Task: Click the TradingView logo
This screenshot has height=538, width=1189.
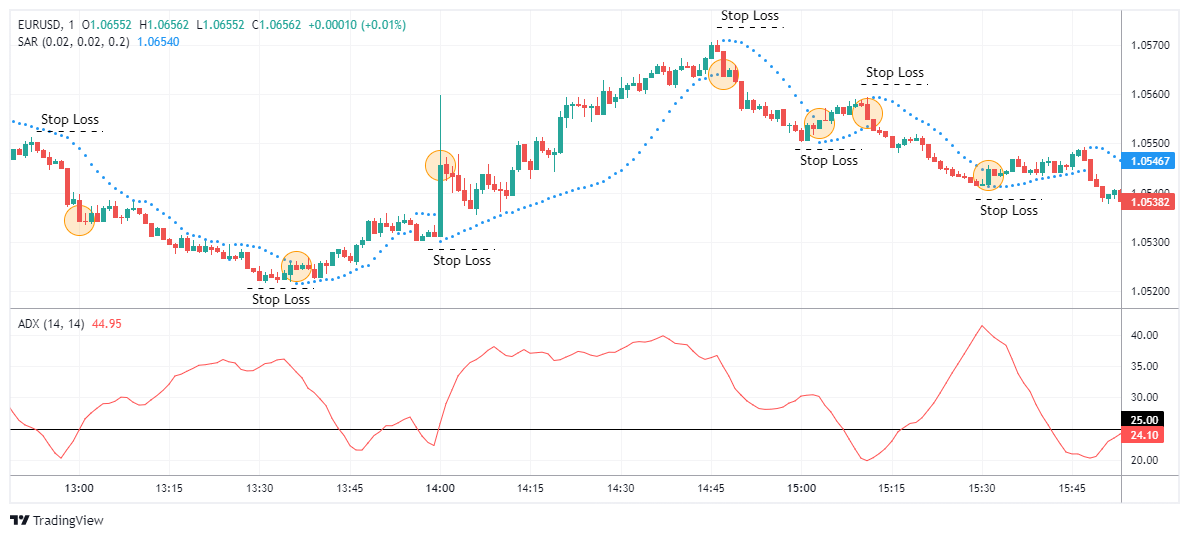Action: (x=57, y=521)
